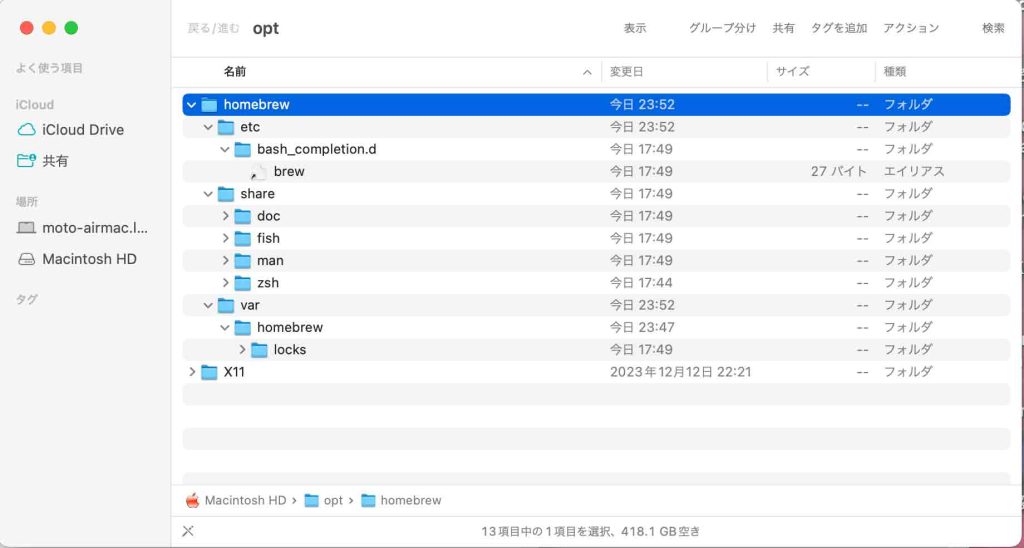This screenshot has height=548, width=1024.
Task: Click the 27 バイト size cell
Action: 839,172
